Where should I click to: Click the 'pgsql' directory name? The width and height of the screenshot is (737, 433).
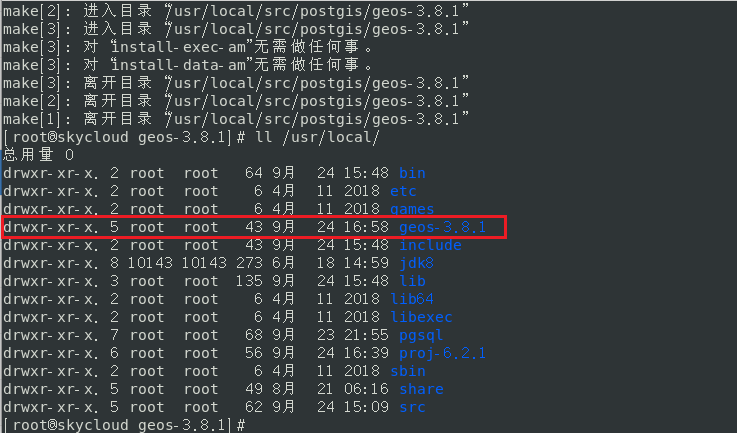(x=421, y=335)
